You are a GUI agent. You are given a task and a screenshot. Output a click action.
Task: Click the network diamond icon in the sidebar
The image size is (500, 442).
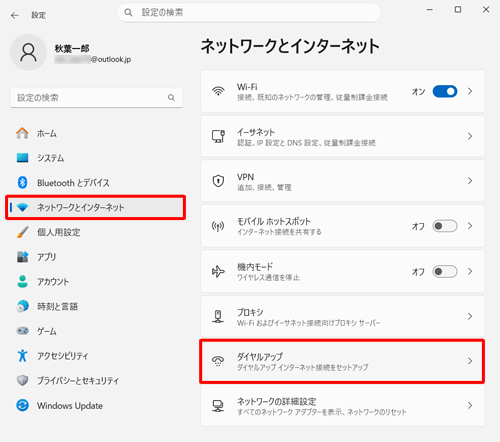pos(22,207)
